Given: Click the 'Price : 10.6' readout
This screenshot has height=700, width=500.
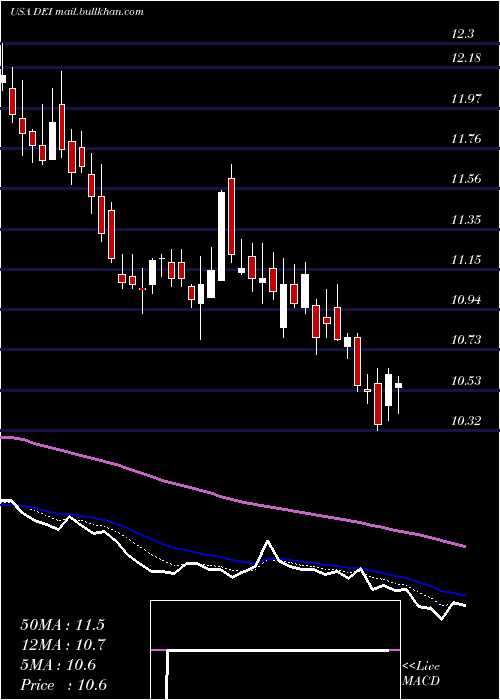Looking at the screenshot, I should [63, 685].
